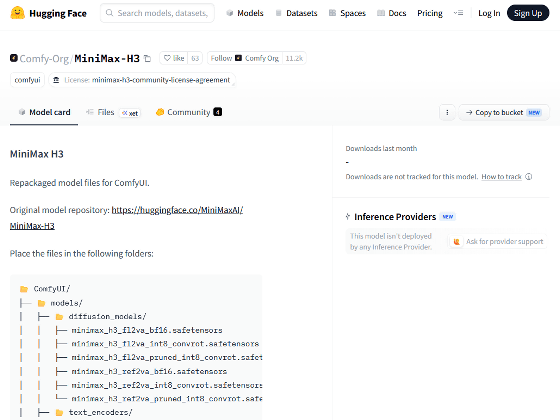Click the Sign Up button
The height and width of the screenshot is (420, 560).
528,13
